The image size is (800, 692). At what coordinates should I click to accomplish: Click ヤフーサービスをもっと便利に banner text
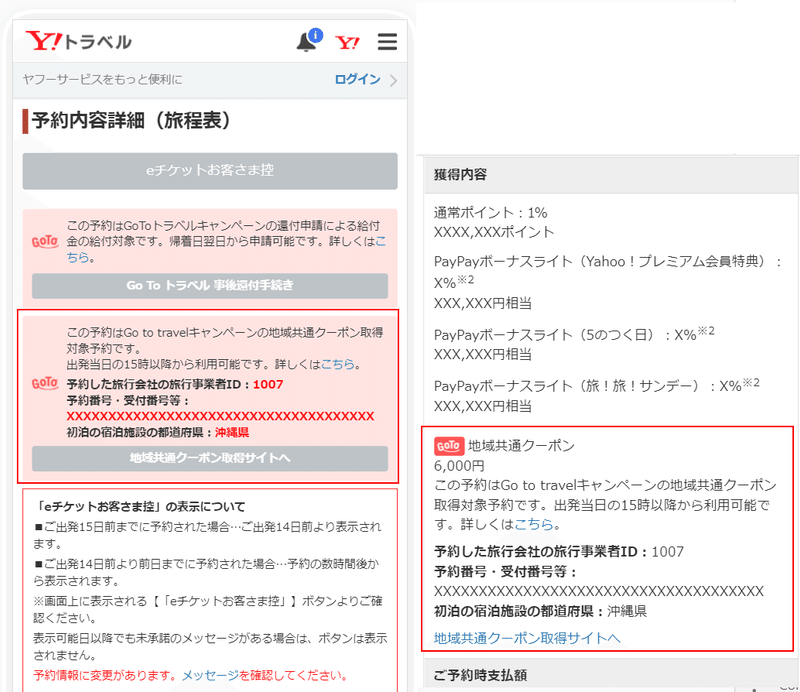click(102, 80)
